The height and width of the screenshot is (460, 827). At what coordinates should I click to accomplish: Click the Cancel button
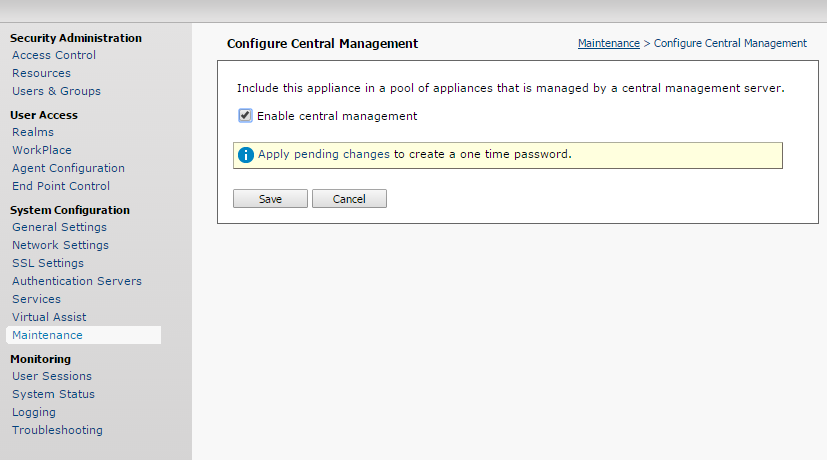coord(349,199)
